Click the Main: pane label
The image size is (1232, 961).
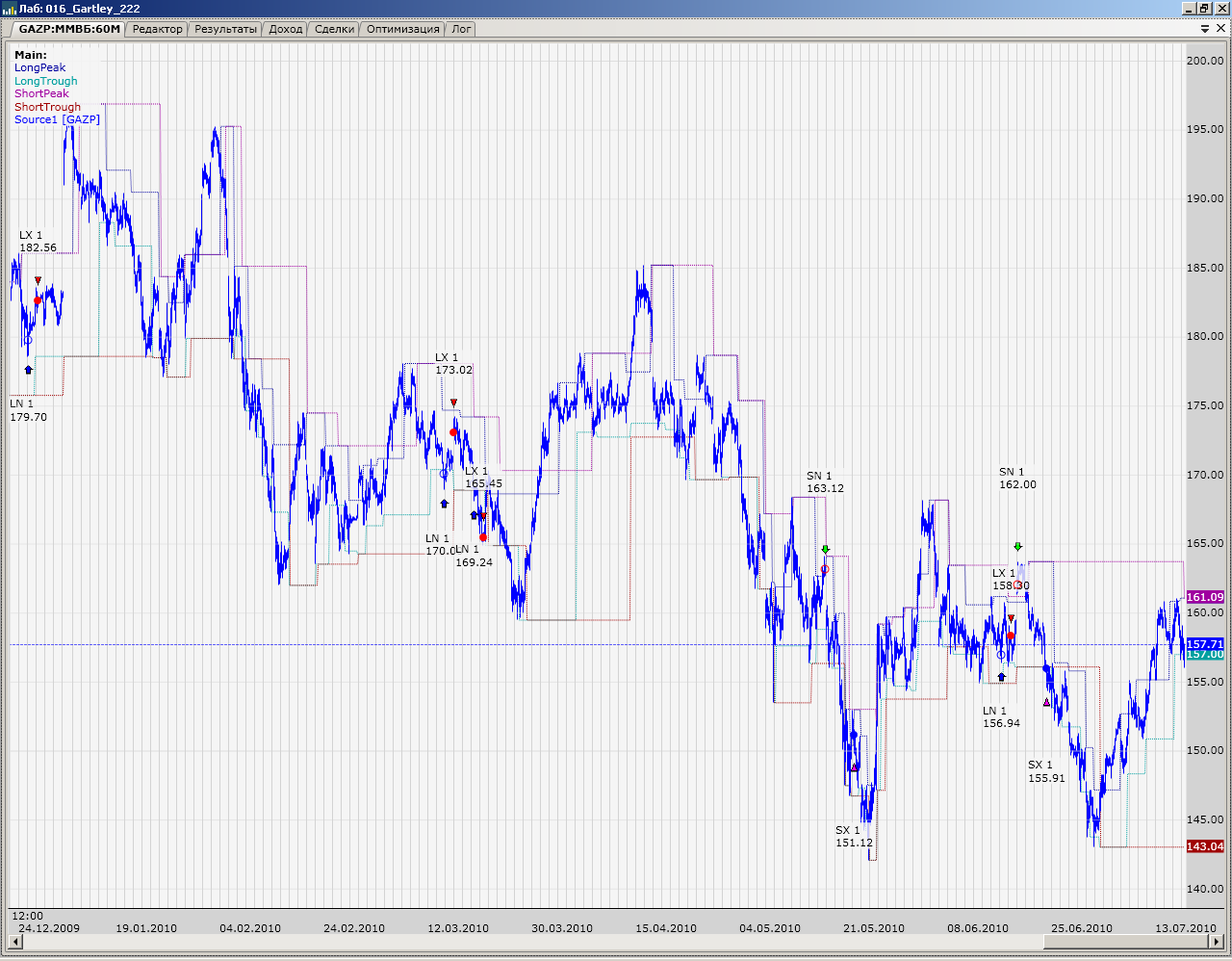coord(31,55)
